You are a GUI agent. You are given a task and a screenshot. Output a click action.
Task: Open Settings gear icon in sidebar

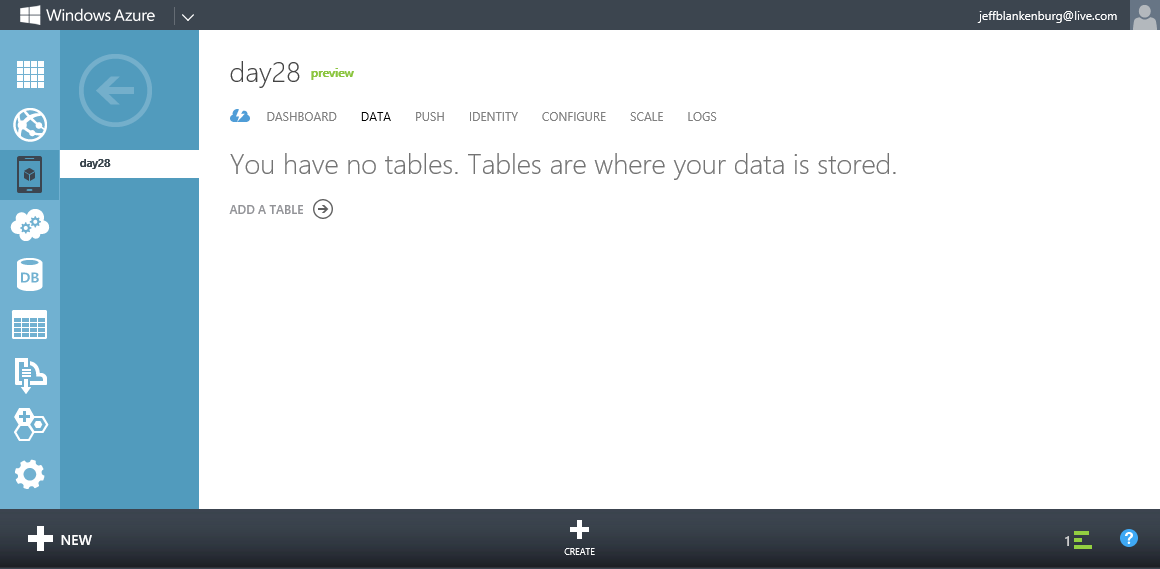tap(30, 474)
